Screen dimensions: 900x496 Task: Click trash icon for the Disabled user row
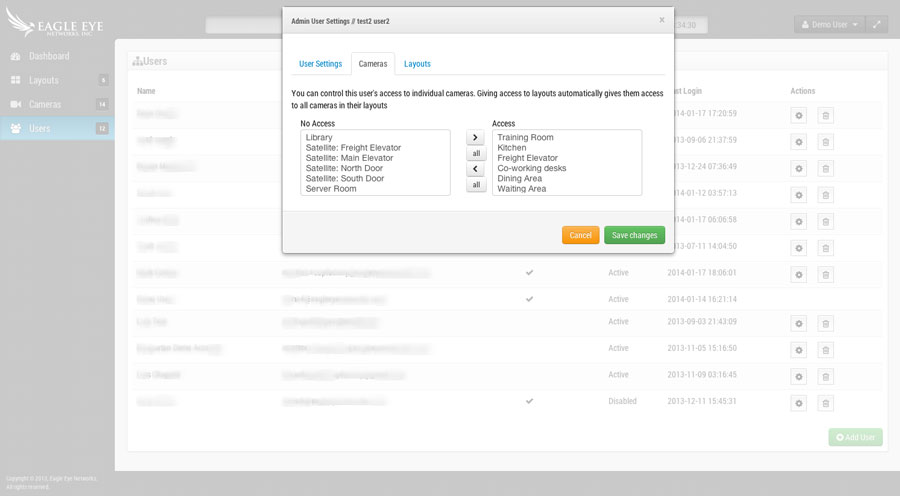[826, 403]
